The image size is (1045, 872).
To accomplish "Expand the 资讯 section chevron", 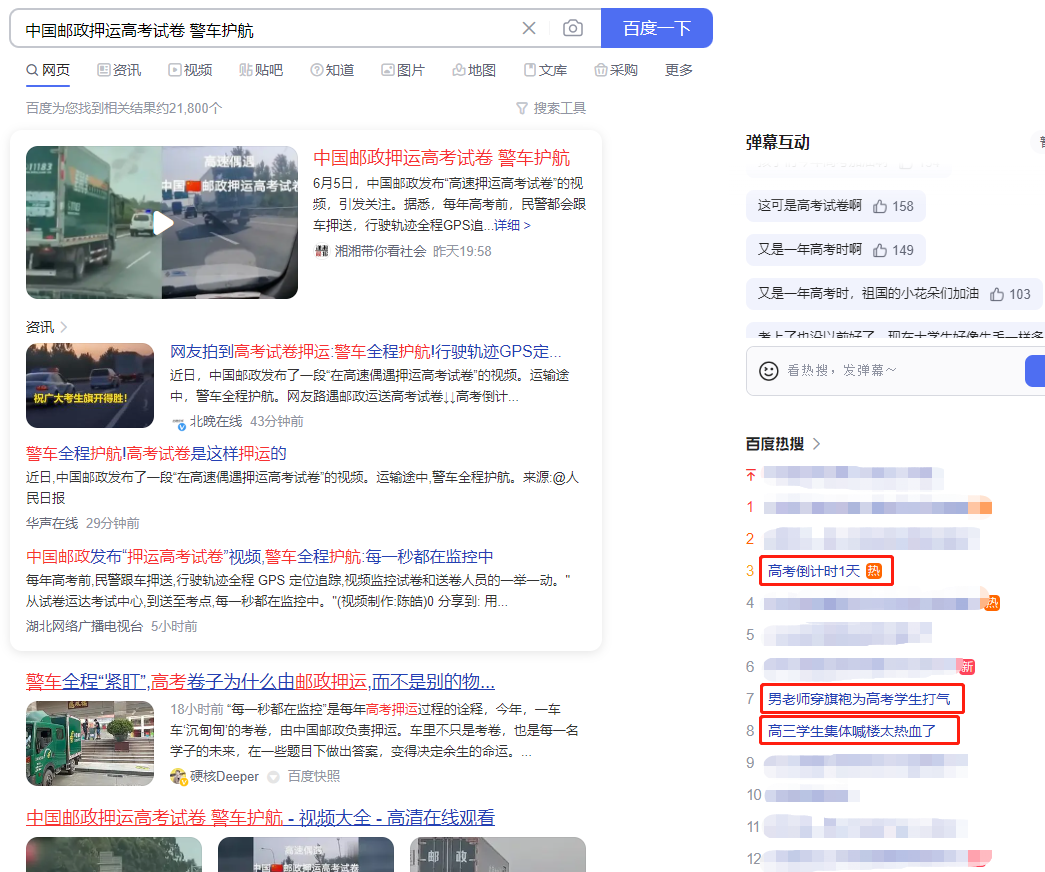I will (64, 327).
